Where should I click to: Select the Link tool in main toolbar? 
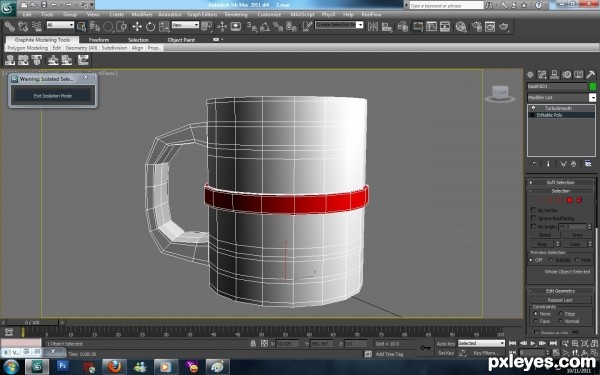(x=10, y=26)
